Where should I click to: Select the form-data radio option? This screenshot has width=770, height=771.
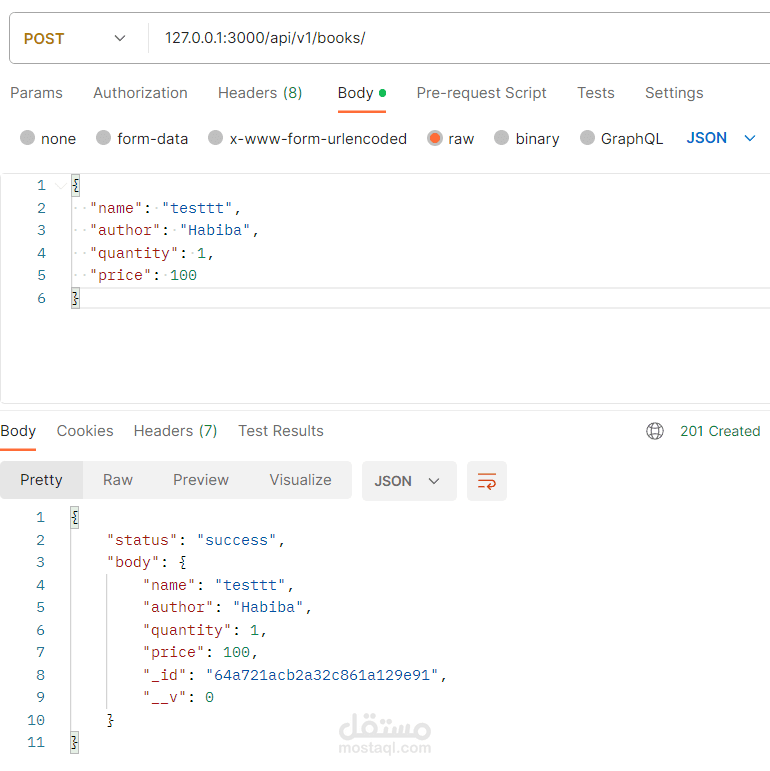point(103,139)
